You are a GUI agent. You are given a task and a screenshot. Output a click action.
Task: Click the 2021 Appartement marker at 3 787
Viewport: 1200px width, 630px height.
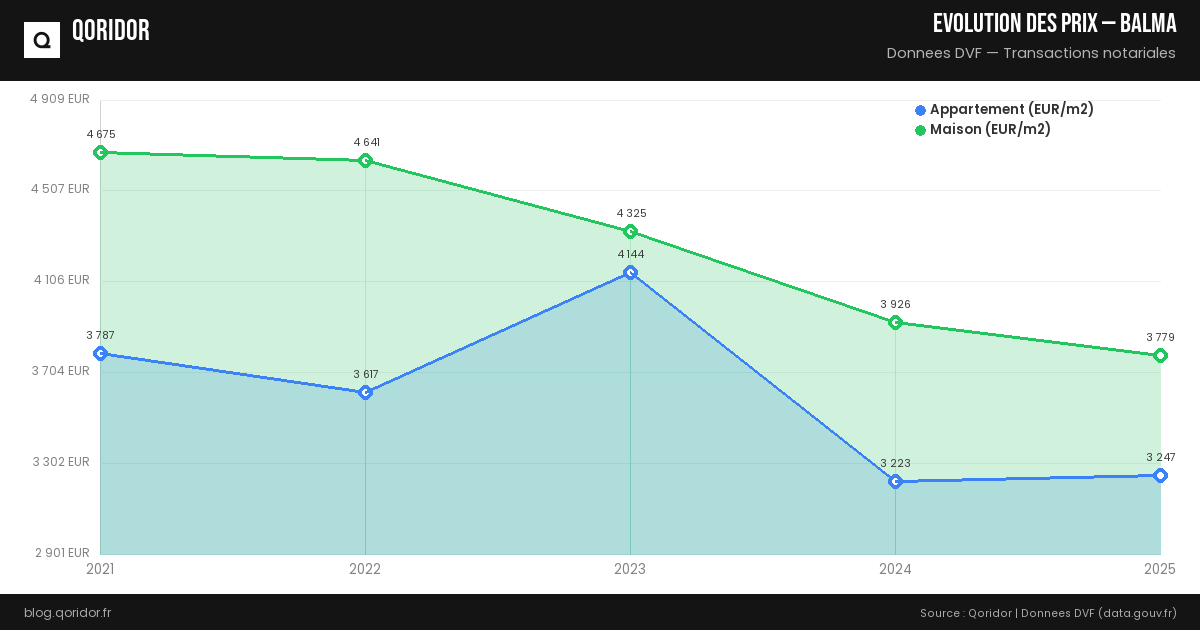pyautogui.click(x=100, y=353)
